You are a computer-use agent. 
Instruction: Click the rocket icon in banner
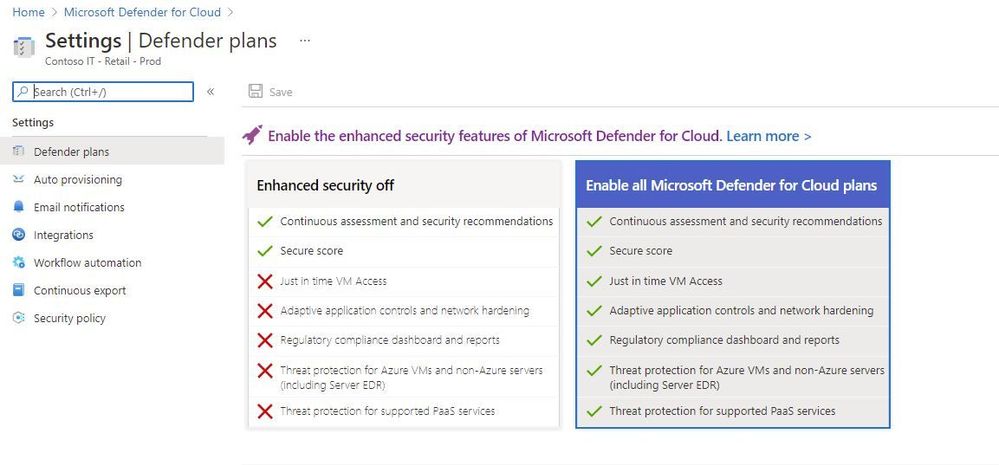click(x=252, y=135)
